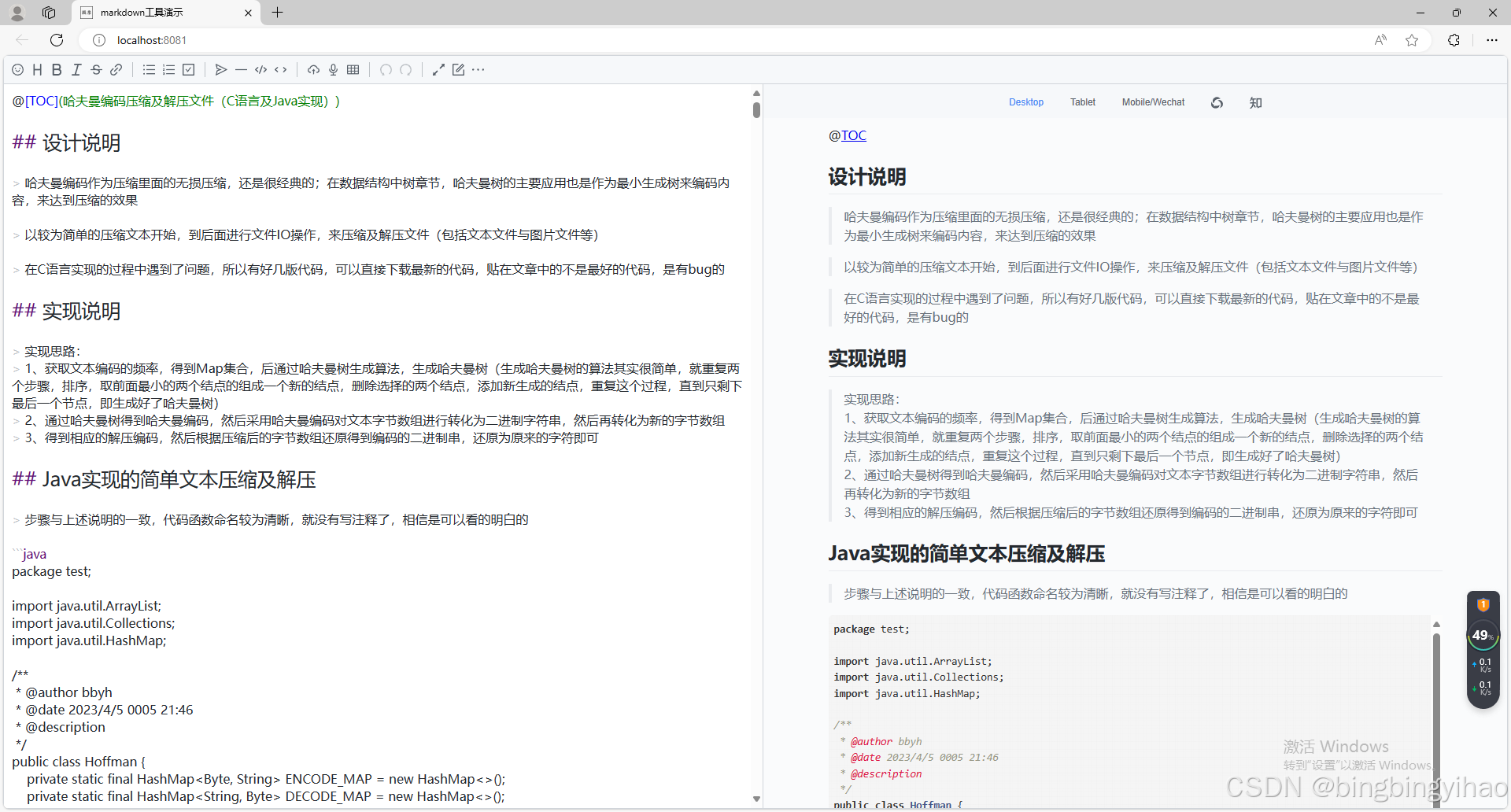This screenshot has height=812, width=1511.
Task: Click the '## 实现说明' line in editor
Action: tap(66, 312)
